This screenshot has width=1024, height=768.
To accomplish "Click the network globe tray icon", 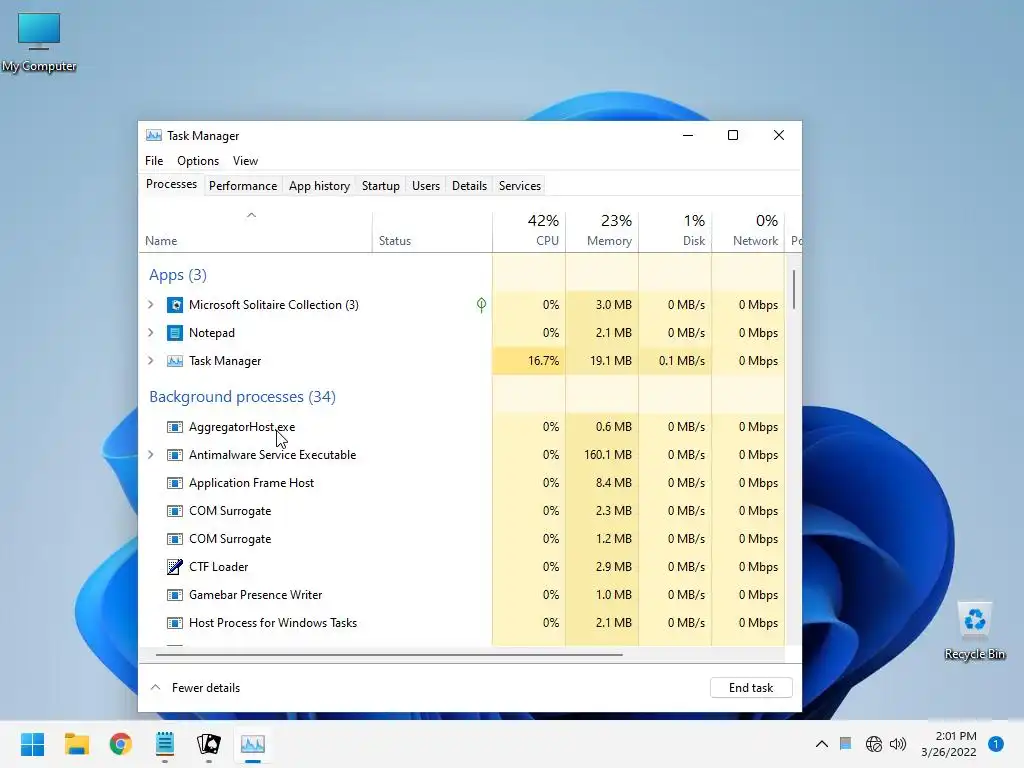I will point(874,744).
